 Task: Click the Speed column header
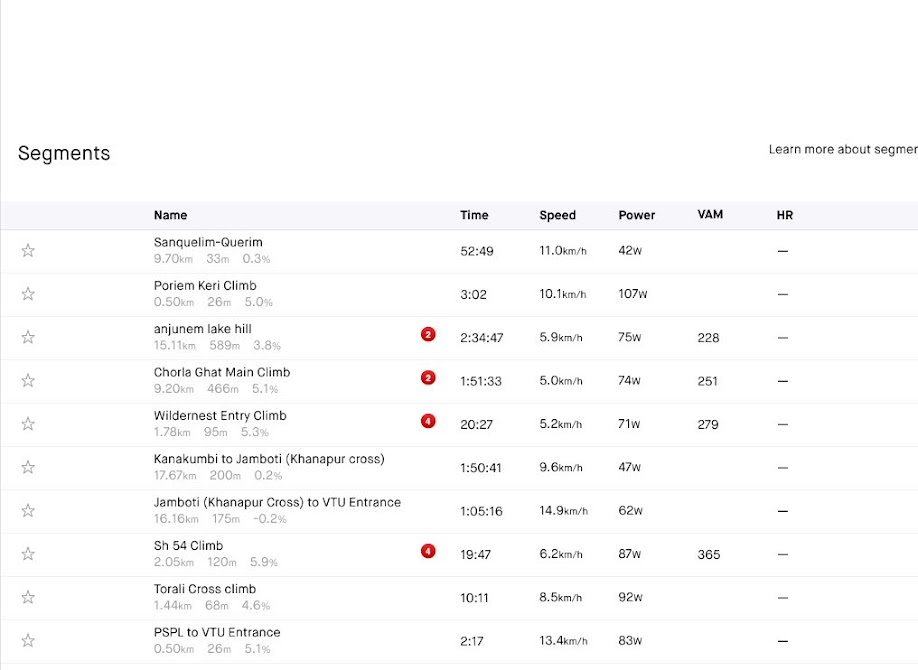[x=557, y=215]
